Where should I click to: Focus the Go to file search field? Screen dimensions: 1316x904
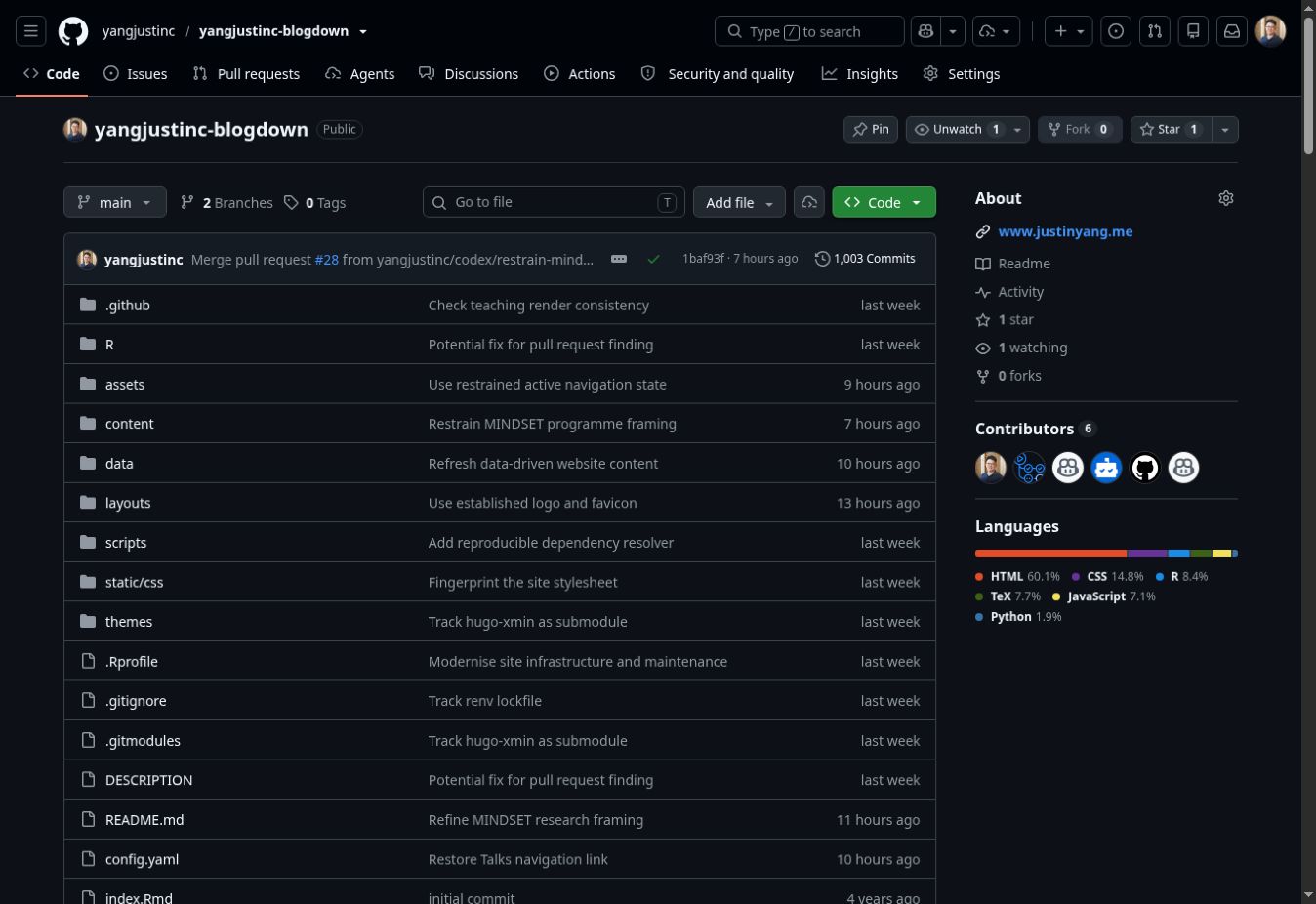click(554, 202)
